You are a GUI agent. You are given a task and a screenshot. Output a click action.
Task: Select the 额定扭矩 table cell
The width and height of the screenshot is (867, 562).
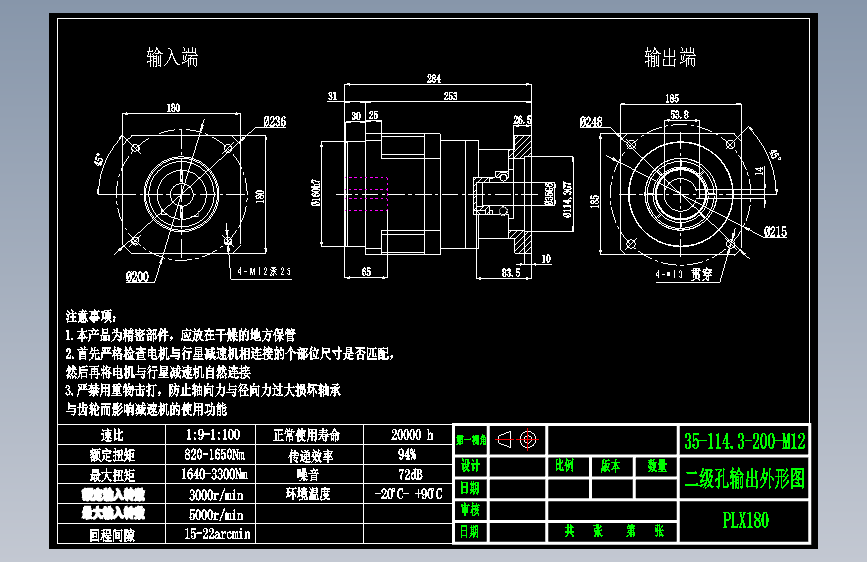pyautogui.click(x=112, y=455)
